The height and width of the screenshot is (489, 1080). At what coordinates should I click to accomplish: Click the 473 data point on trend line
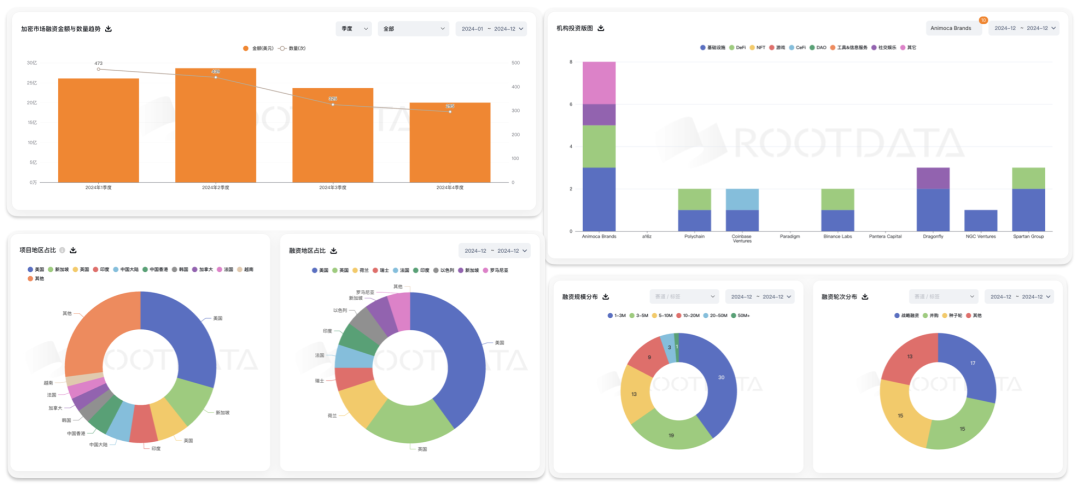pyautogui.click(x=98, y=69)
